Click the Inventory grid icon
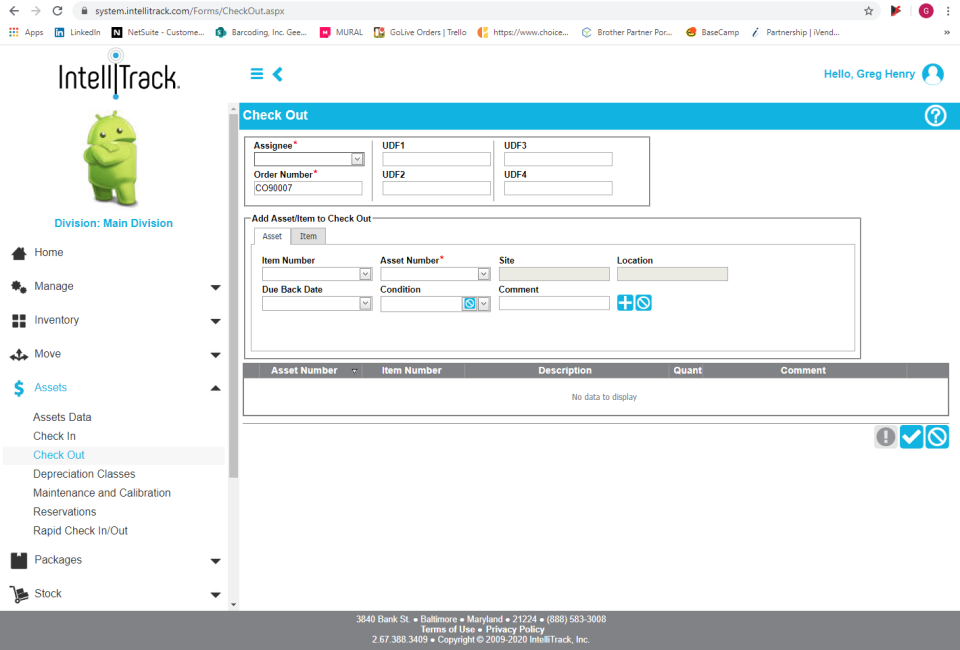 click(19, 320)
